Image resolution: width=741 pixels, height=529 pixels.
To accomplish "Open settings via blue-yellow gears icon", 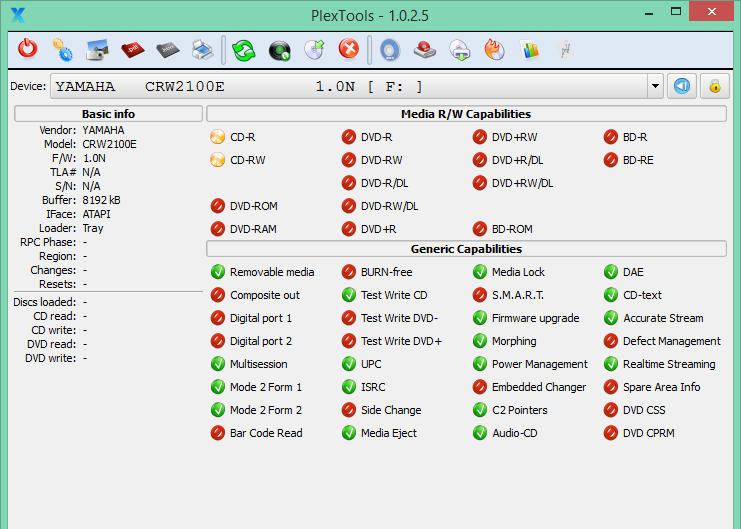I will 62,50.
